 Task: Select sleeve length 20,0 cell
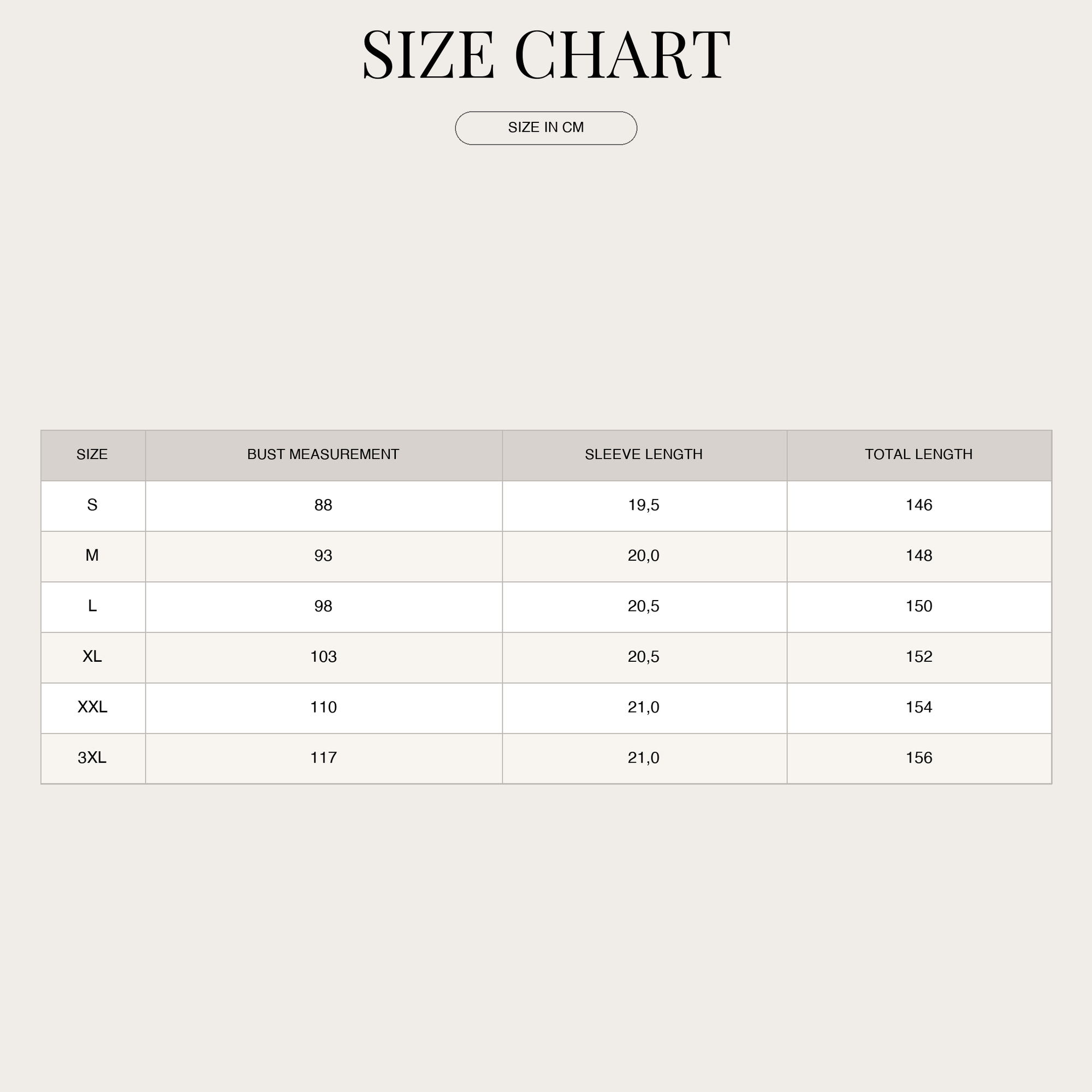tap(645, 557)
